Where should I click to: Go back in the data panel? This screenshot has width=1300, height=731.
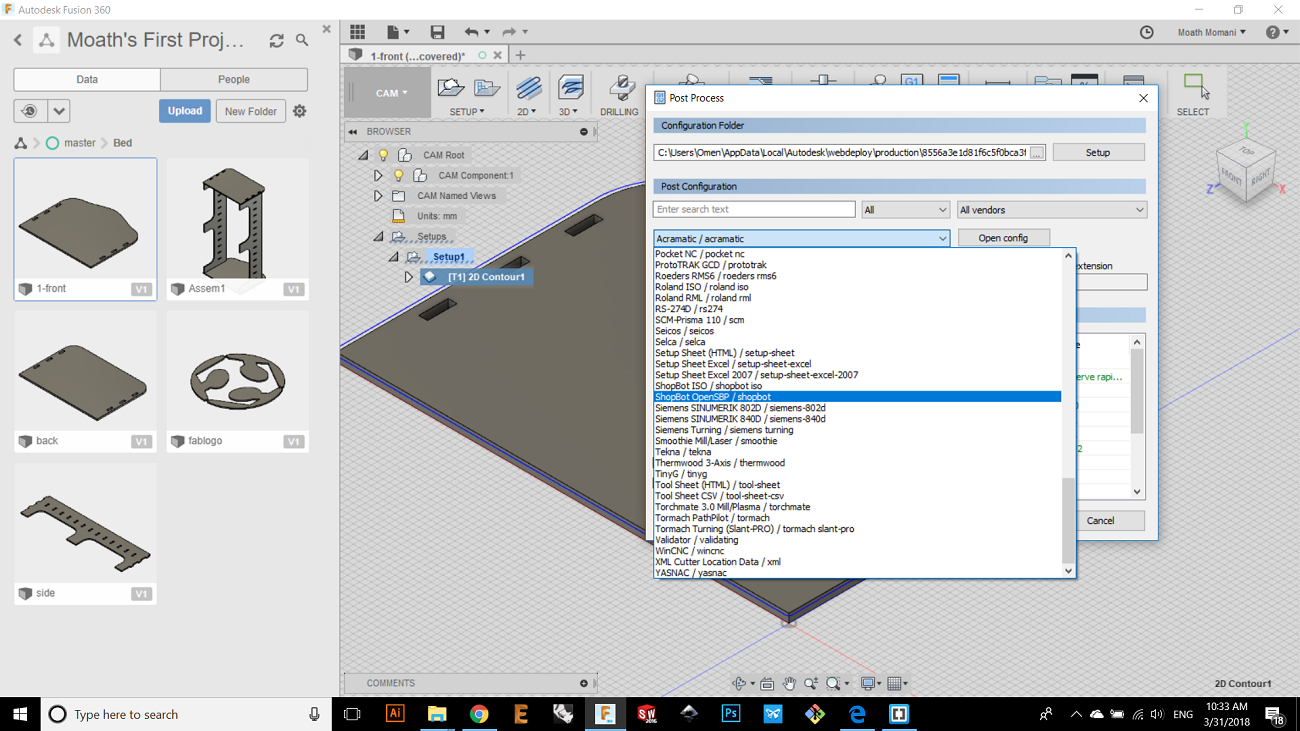(x=18, y=41)
